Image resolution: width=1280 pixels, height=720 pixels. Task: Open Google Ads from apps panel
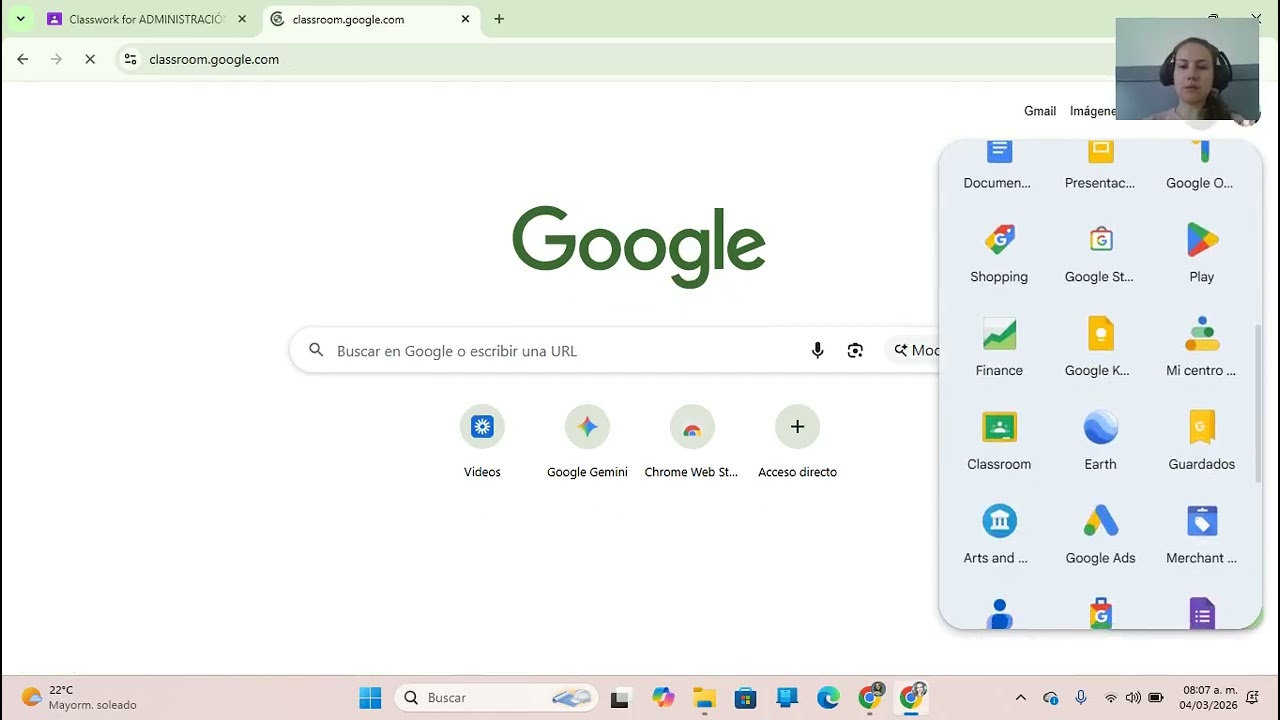tap(1100, 535)
